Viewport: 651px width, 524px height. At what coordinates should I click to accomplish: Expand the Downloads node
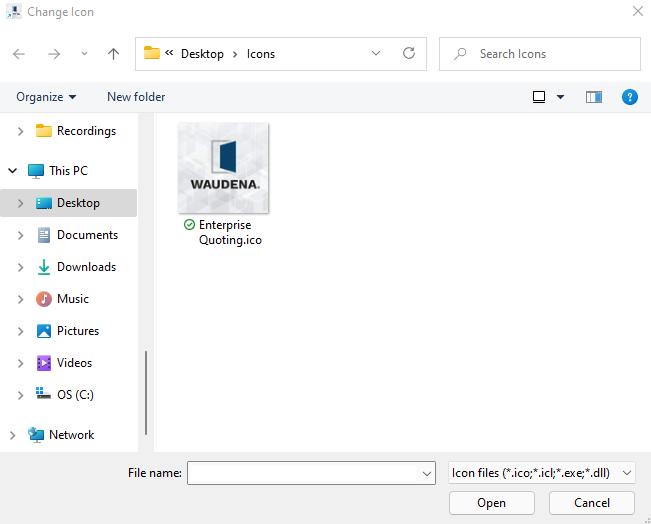click(x=20, y=267)
